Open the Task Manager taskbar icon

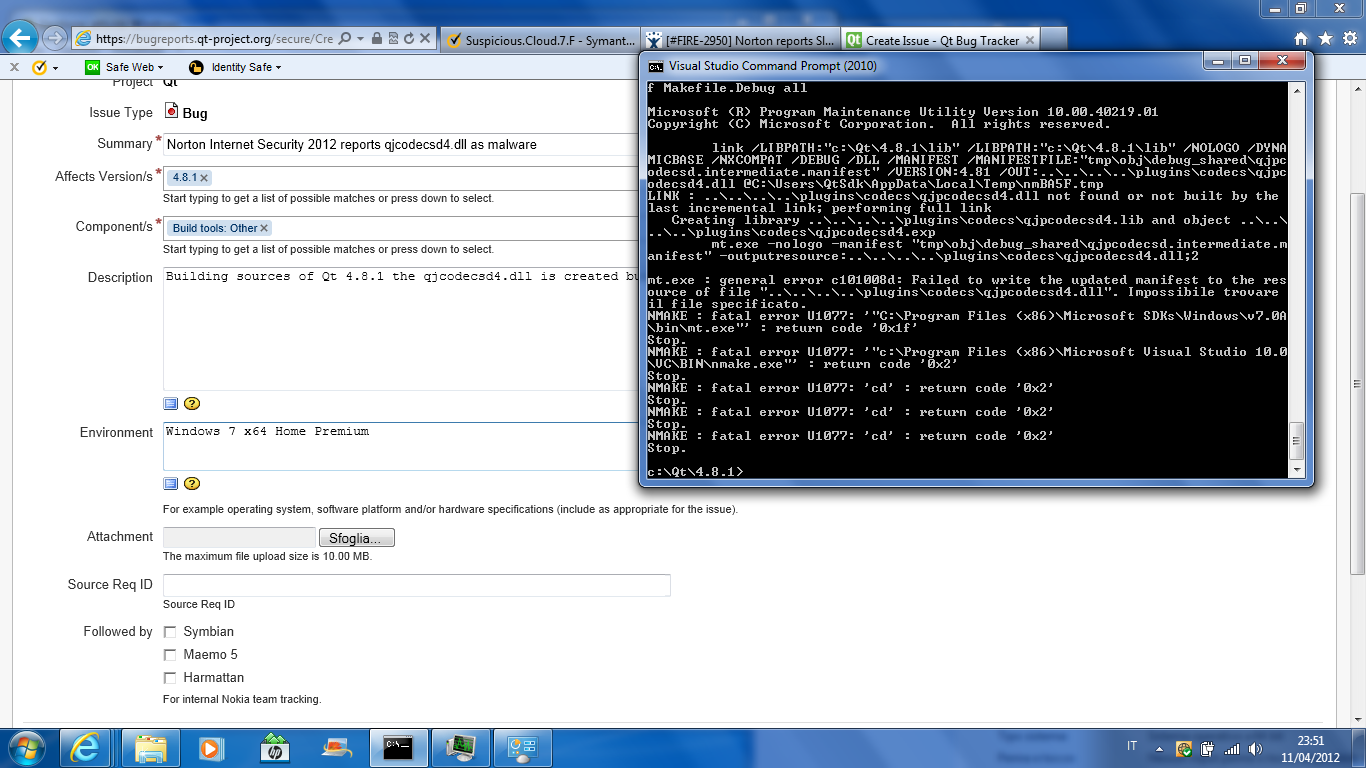coord(461,748)
